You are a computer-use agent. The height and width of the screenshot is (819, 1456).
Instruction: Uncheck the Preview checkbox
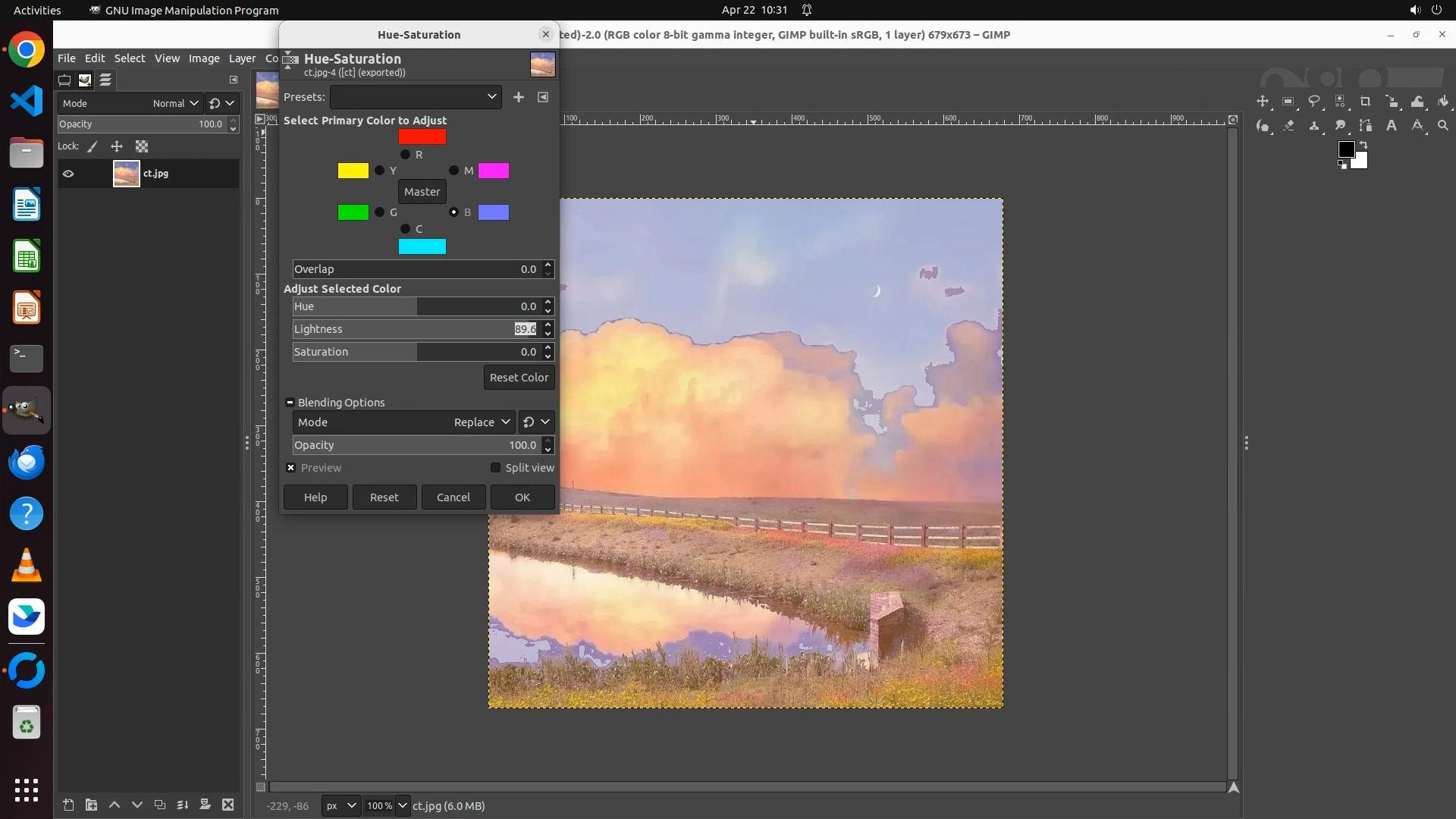(x=291, y=468)
